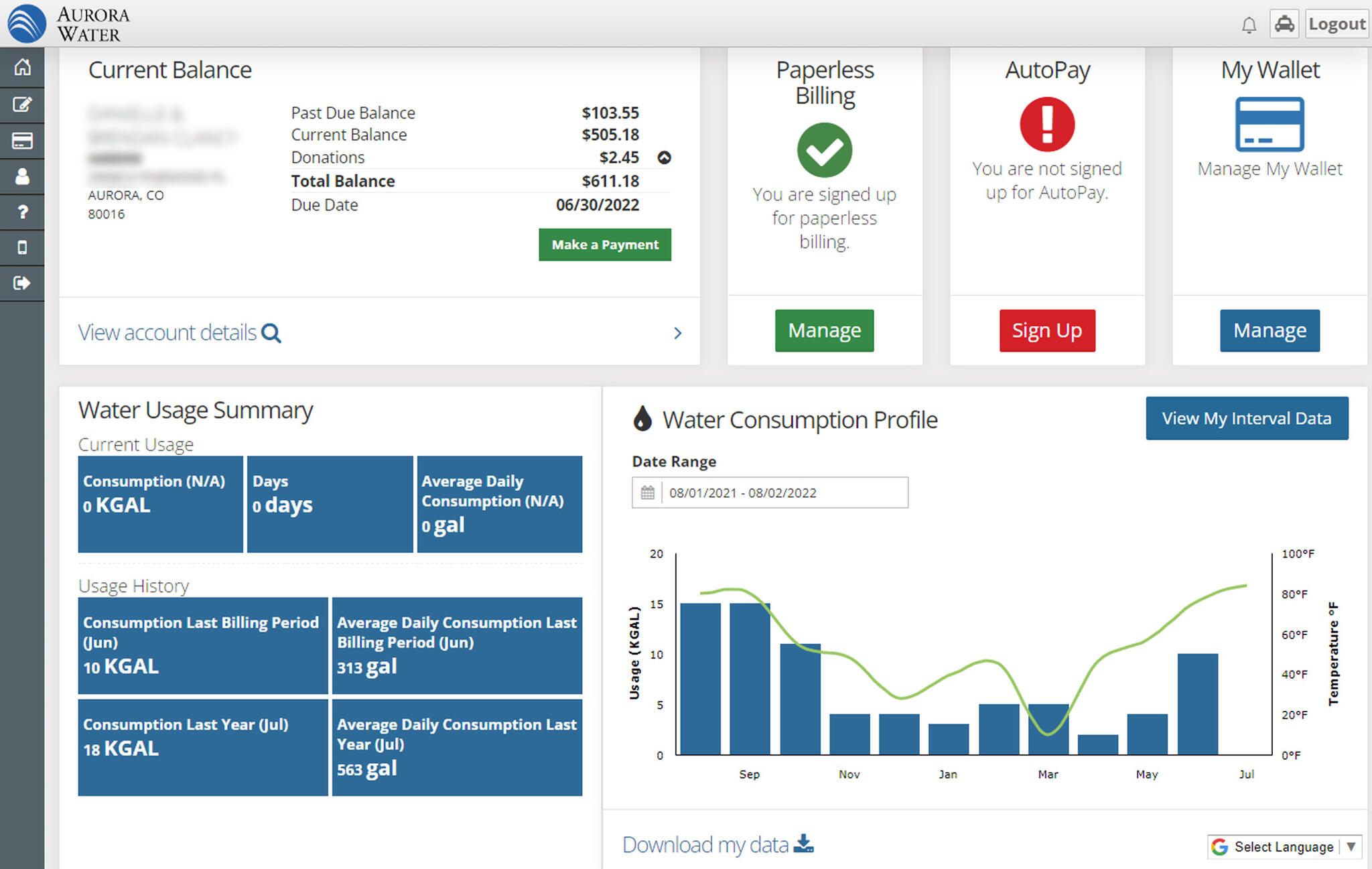
Task: Click the calendar icon in Date Range
Action: pyautogui.click(x=647, y=493)
